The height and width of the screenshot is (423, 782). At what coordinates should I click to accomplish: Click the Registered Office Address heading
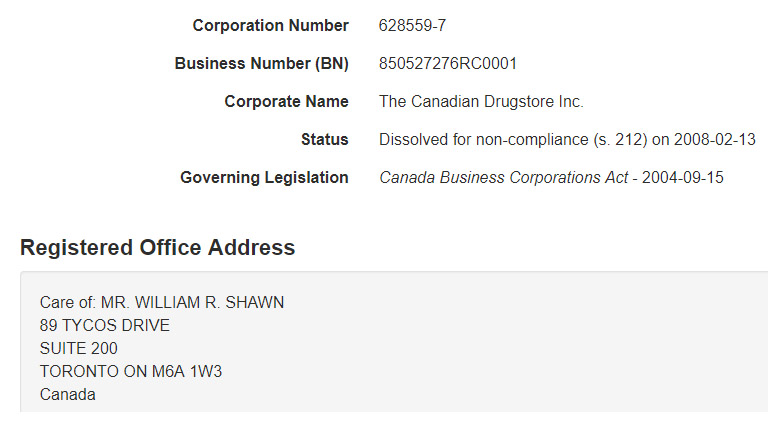point(158,247)
